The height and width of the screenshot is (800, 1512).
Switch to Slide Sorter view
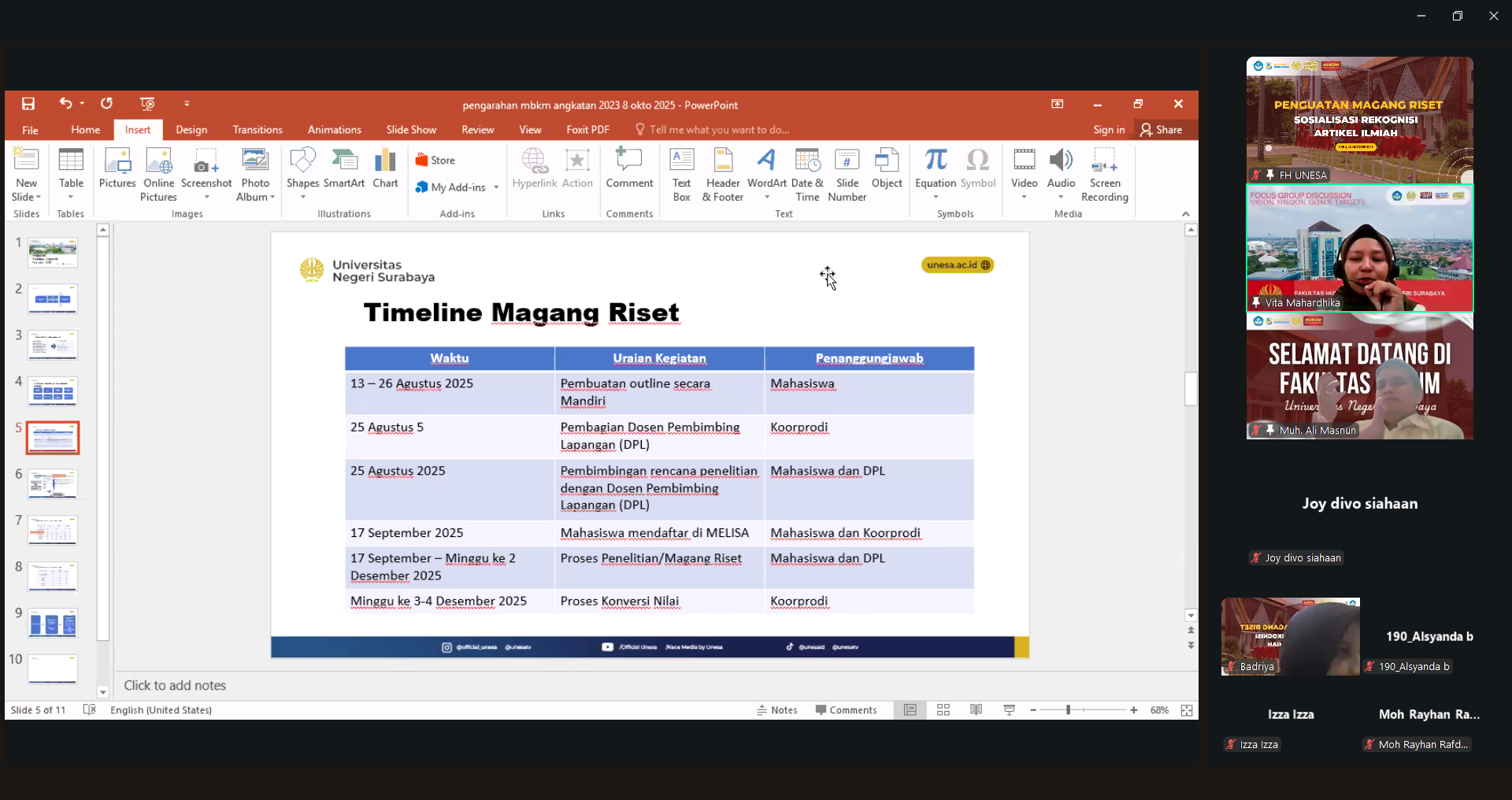point(943,710)
